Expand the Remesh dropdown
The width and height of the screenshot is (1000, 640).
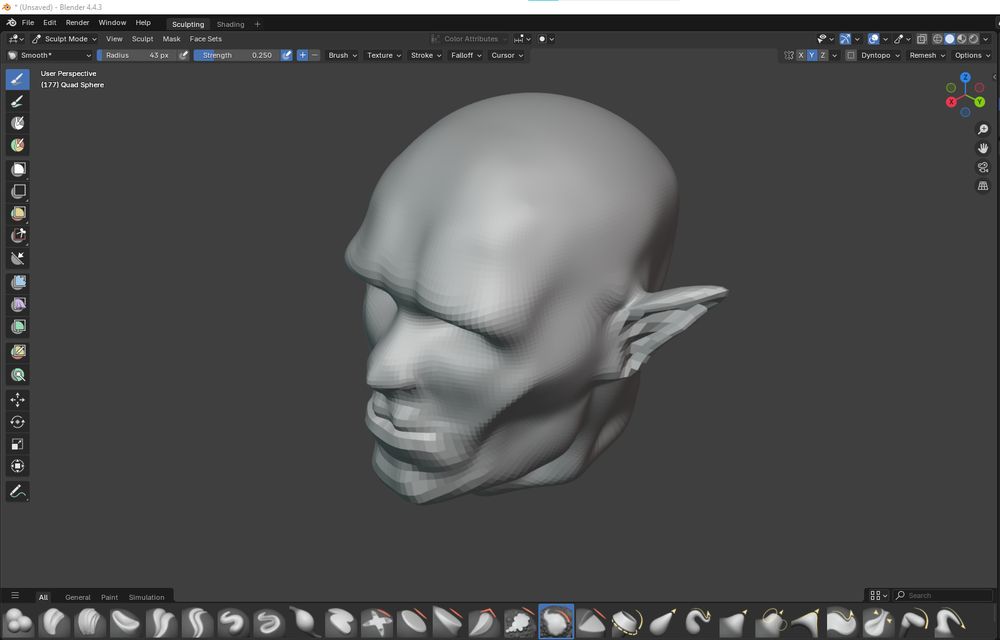(926, 55)
